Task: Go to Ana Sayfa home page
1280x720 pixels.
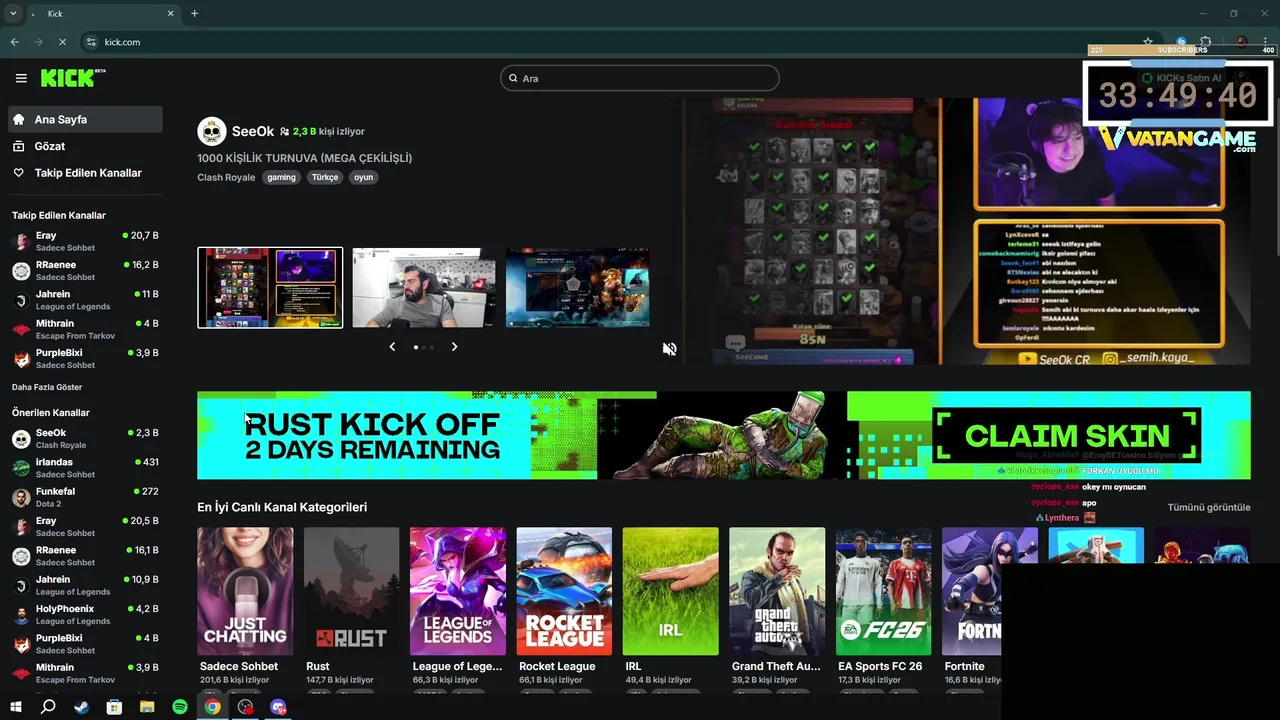Action: coord(85,119)
